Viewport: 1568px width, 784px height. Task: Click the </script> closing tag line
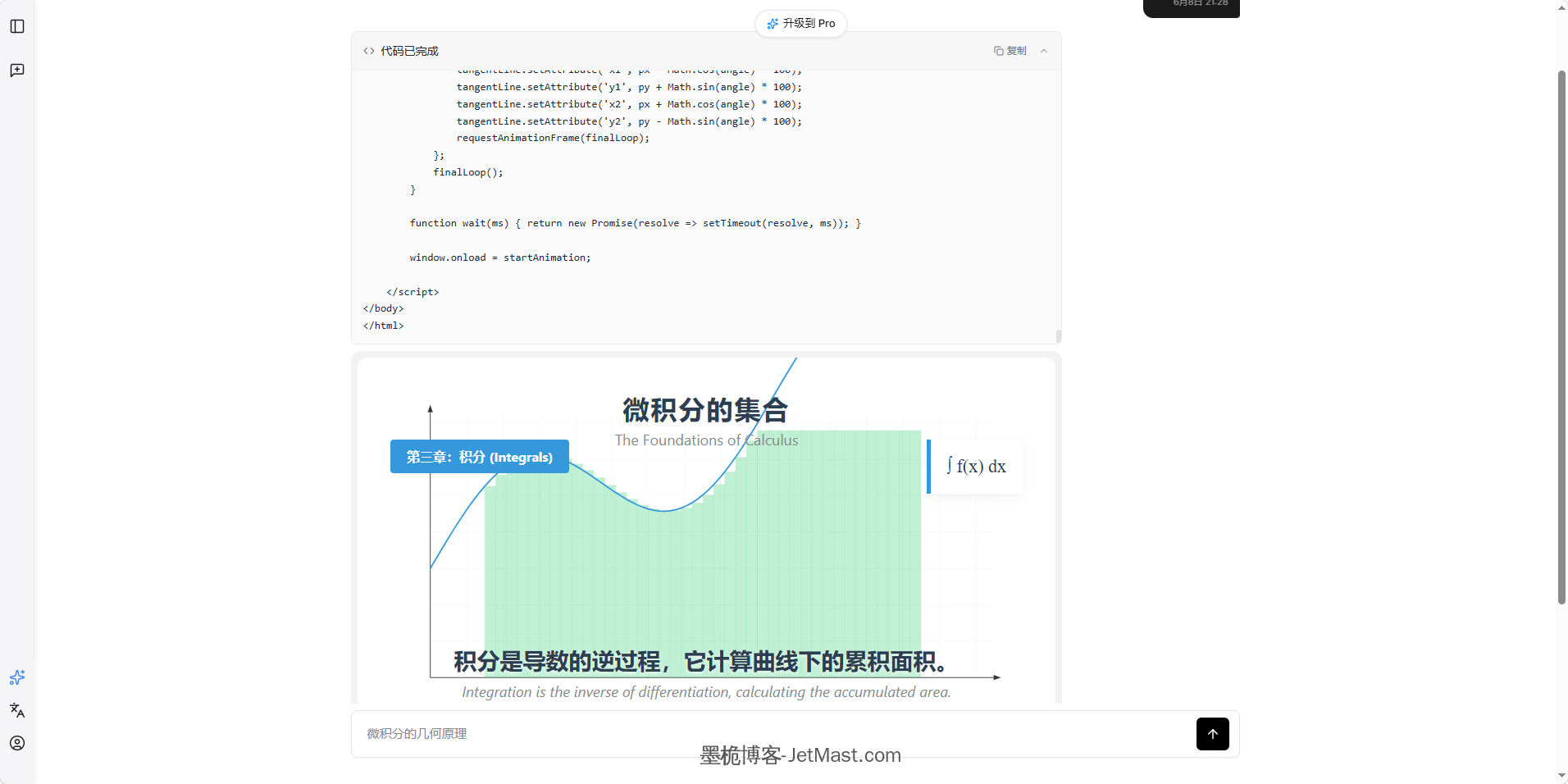[413, 292]
